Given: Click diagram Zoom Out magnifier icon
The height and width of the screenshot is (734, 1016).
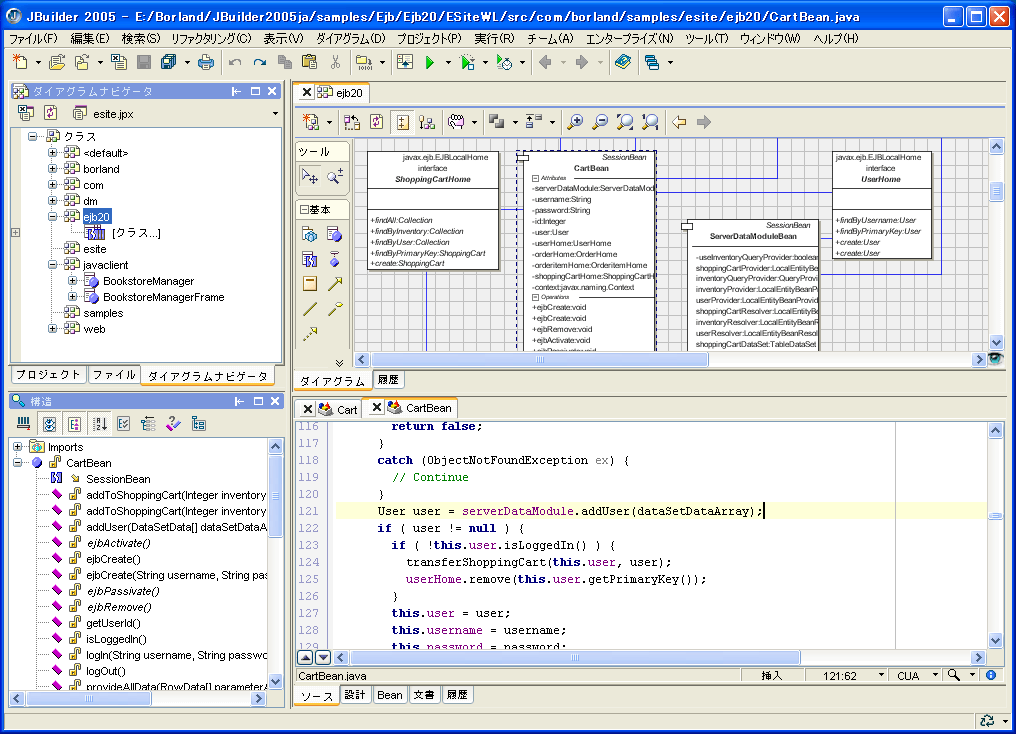Looking at the screenshot, I should (x=601, y=122).
